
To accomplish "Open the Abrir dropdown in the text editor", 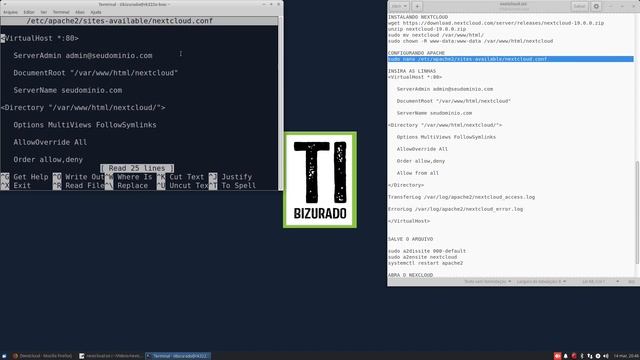I will [399, 6].
